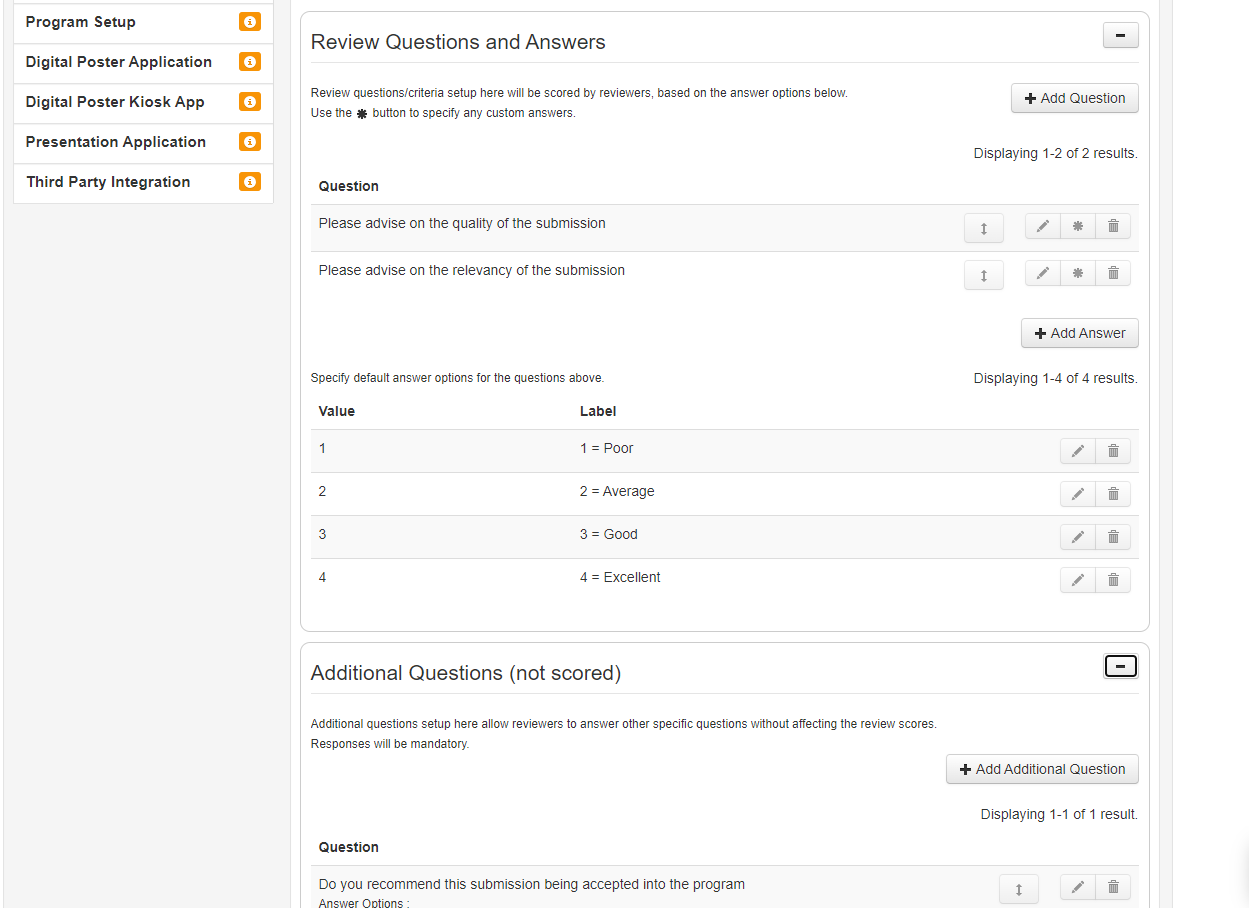Edit the '1 = Poor' answer
This screenshot has height=908, width=1249.
(1078, 451)
